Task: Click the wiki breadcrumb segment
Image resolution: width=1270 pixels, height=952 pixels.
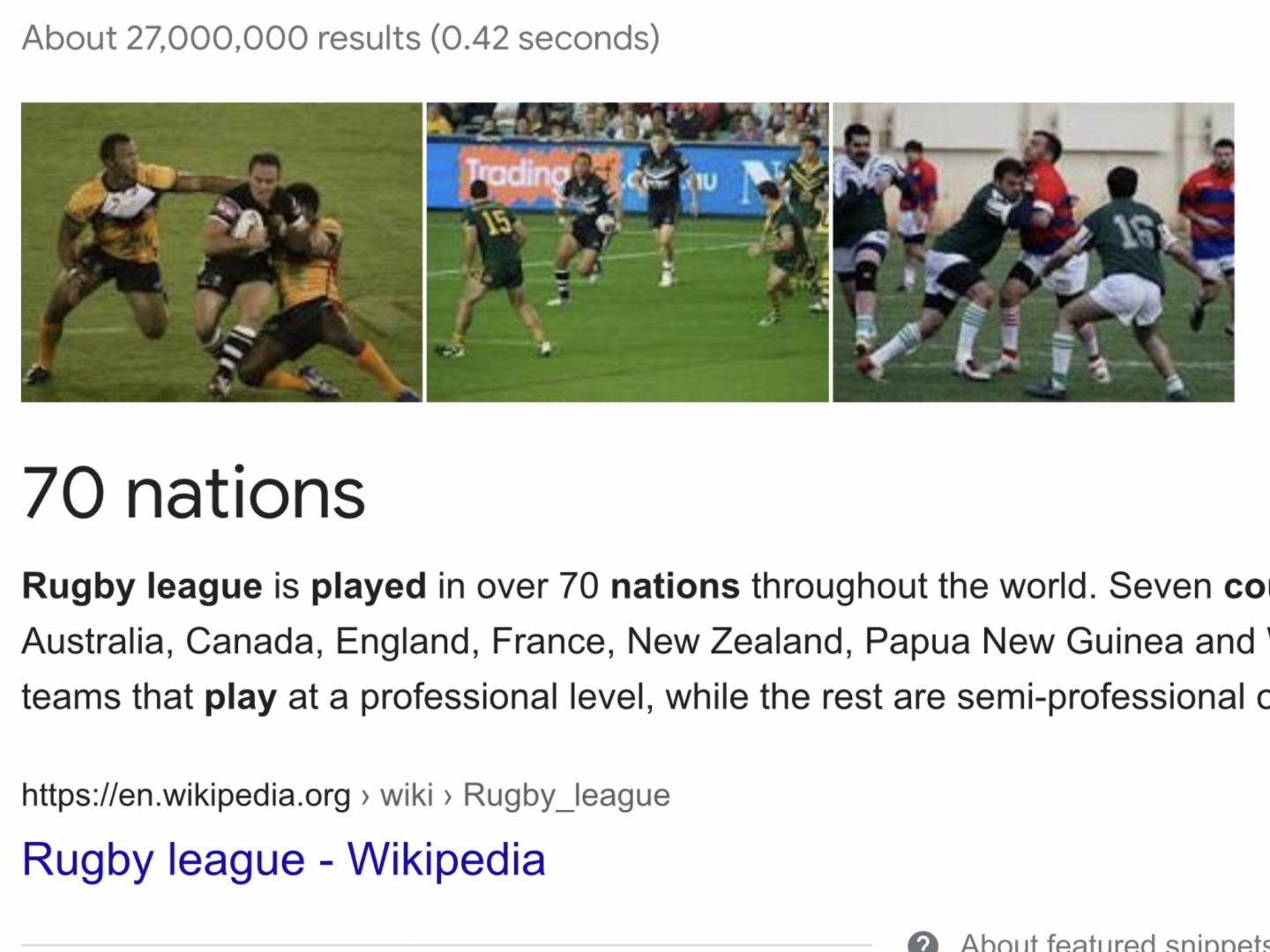Action: click(x=407, y=795)
